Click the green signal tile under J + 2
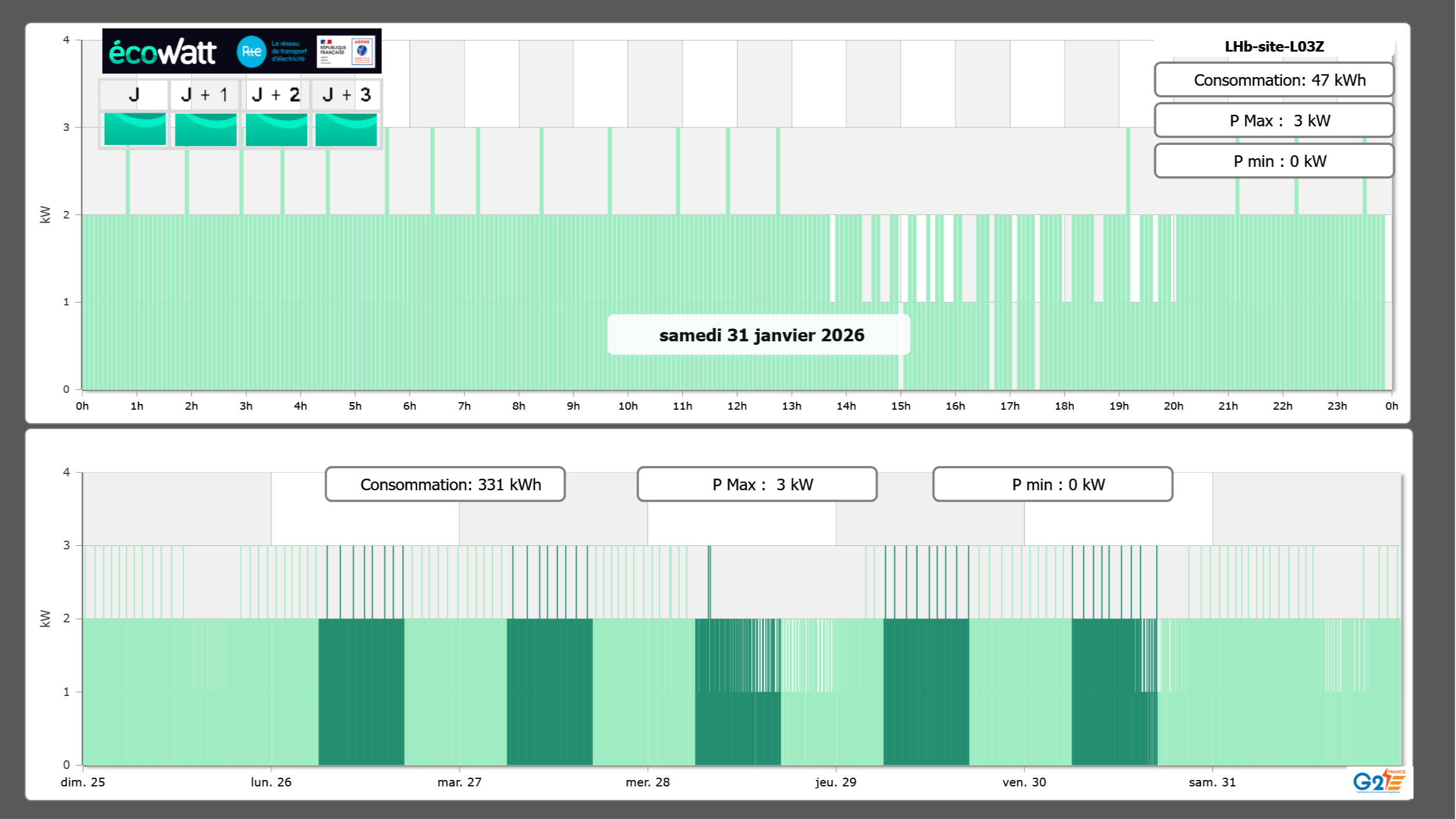1456x820 pixels. [x=276, y=129]
